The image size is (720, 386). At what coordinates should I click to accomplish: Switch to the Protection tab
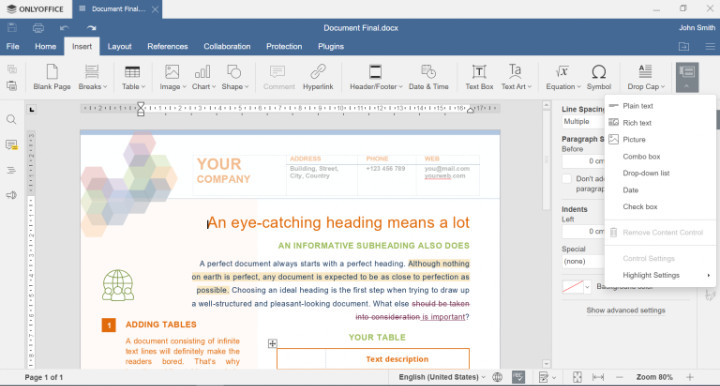tap(284, 46)
